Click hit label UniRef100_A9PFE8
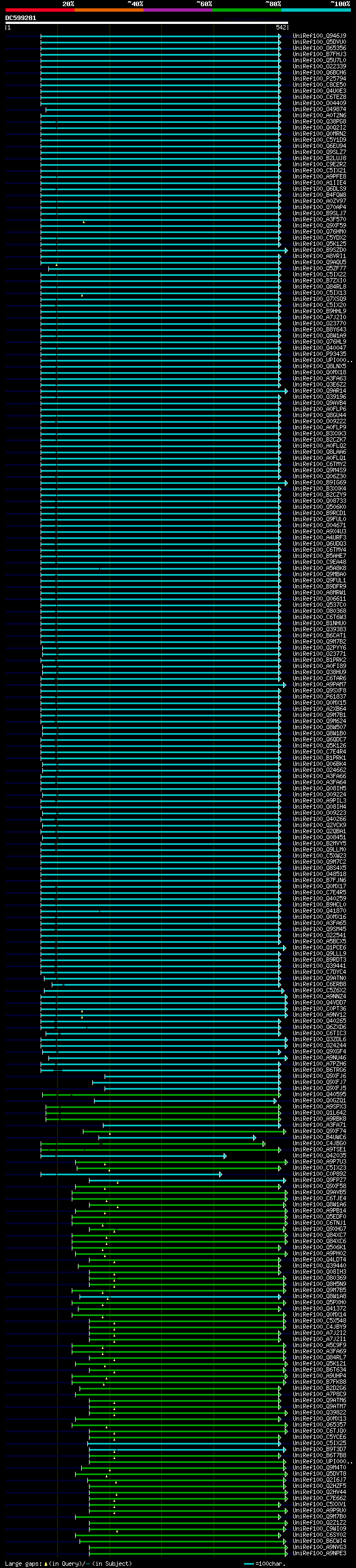Viewport: 356px width, 1568px height. click(x=319, y=176)
